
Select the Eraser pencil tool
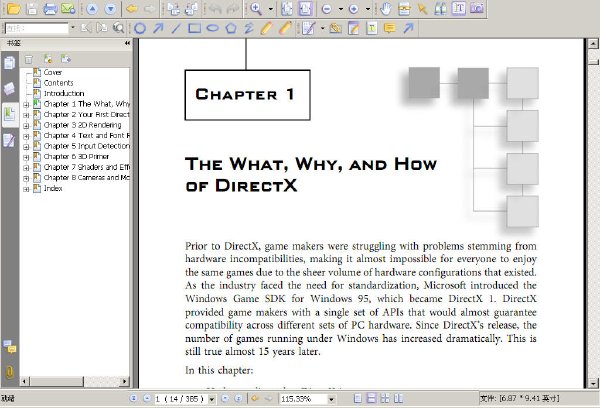(x=285, y=28)
